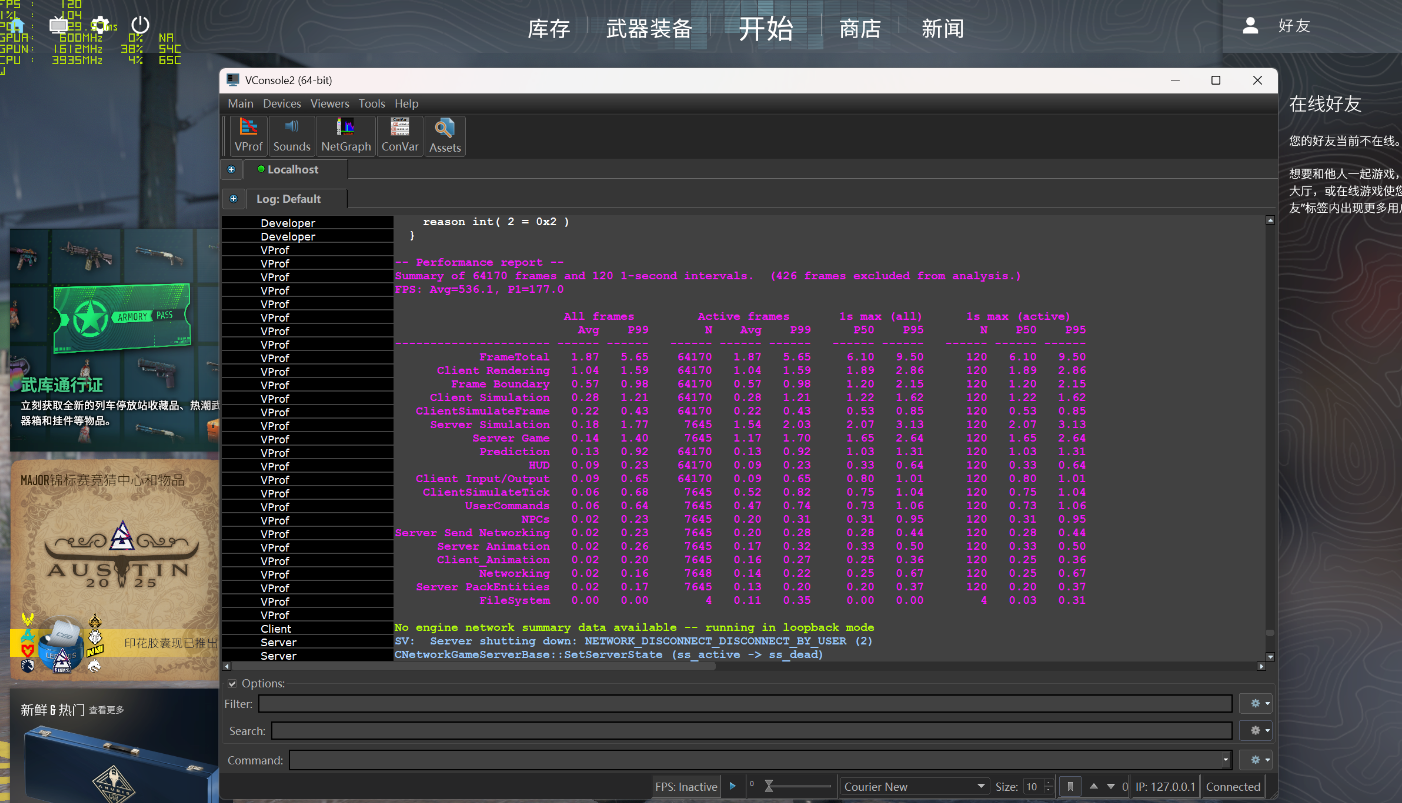
Task: Open the Sounds viewer
Action: (292, 135)
